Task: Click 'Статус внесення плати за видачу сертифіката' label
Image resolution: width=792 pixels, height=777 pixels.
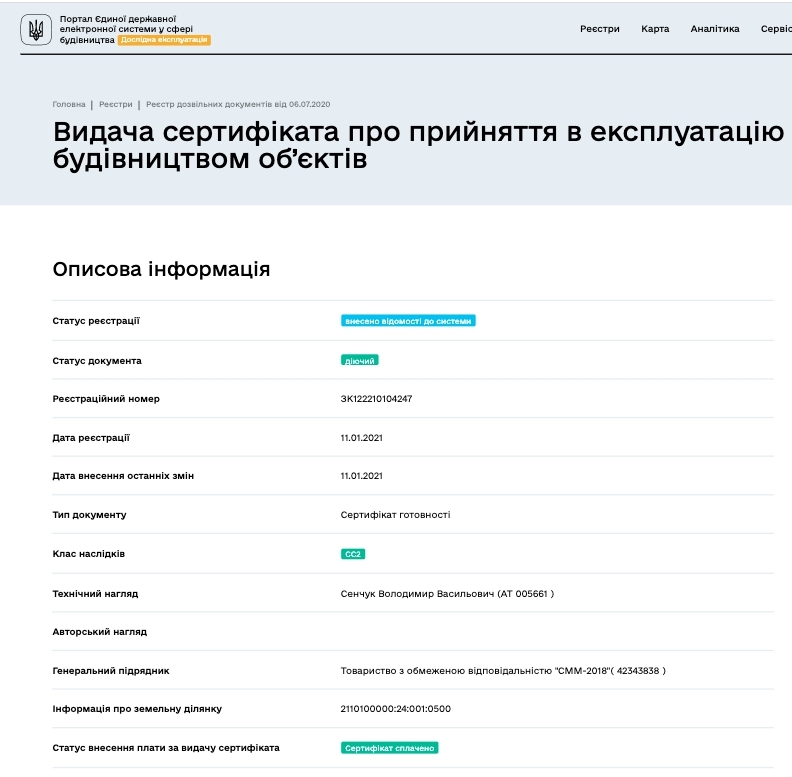Action: tap(166, 748)
